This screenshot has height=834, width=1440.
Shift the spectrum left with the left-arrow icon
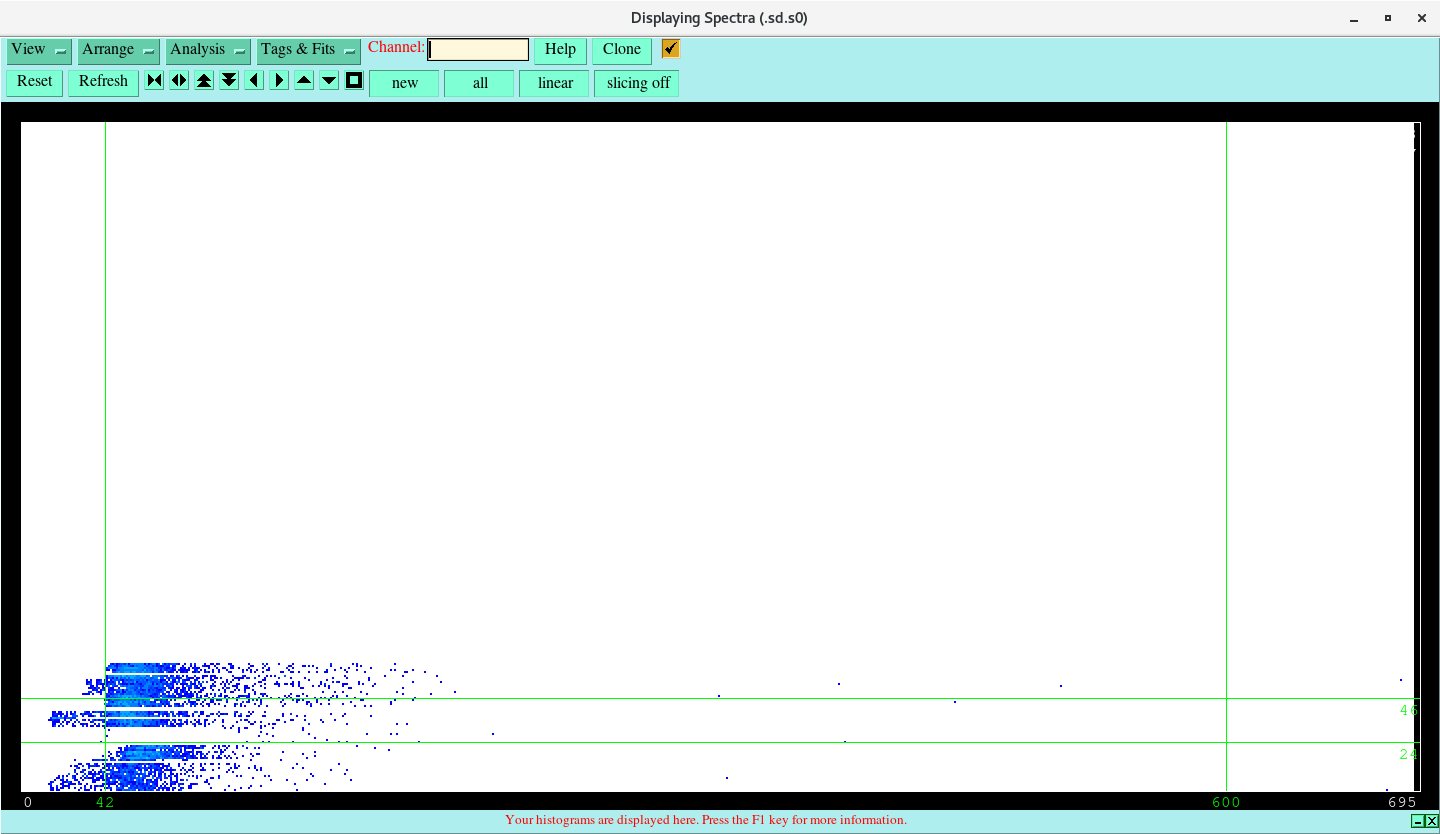[x=253, y=80]
